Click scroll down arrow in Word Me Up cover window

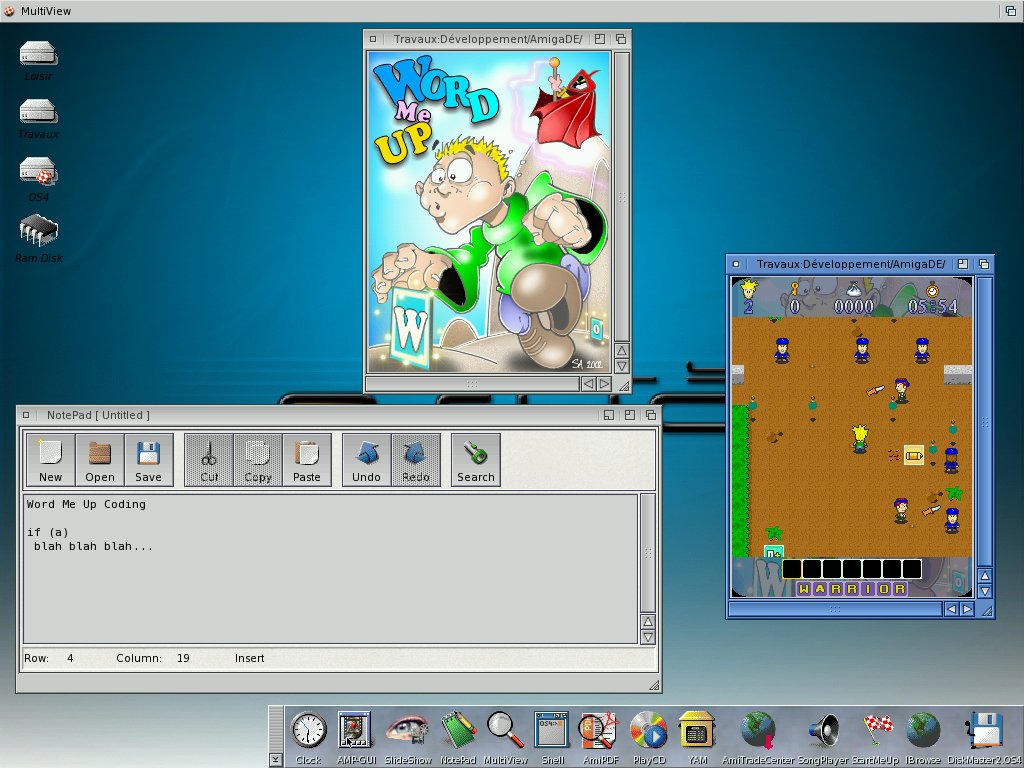pyautogui.click(x=622, y=366)
